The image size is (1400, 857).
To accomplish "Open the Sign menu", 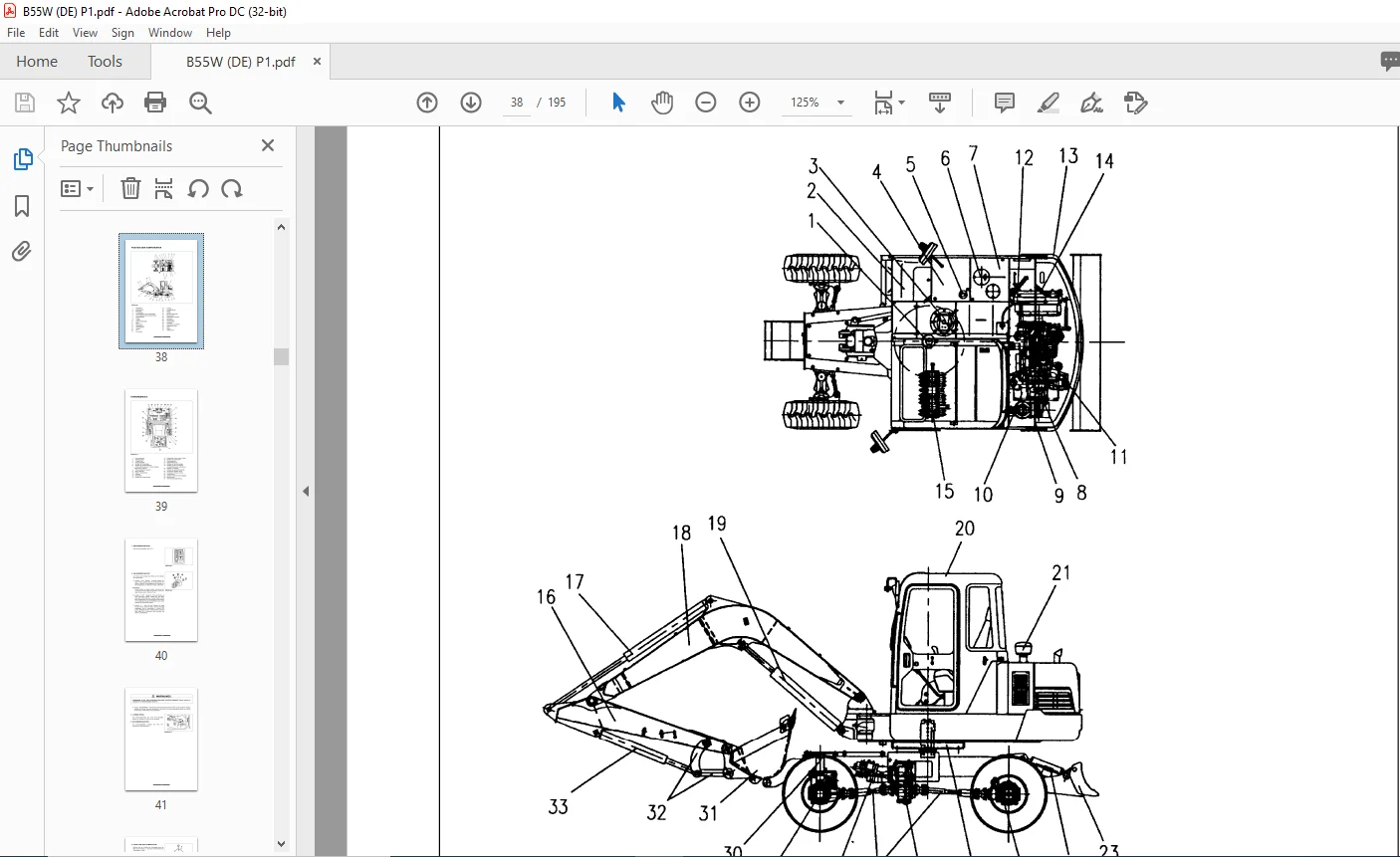I will 122,33.
